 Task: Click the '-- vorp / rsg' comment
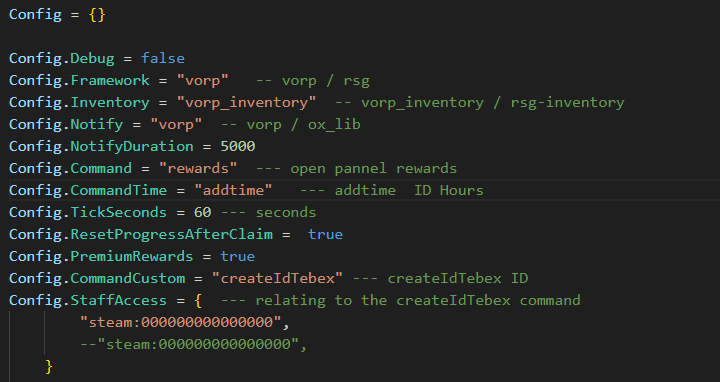click(x=313, y=80)
